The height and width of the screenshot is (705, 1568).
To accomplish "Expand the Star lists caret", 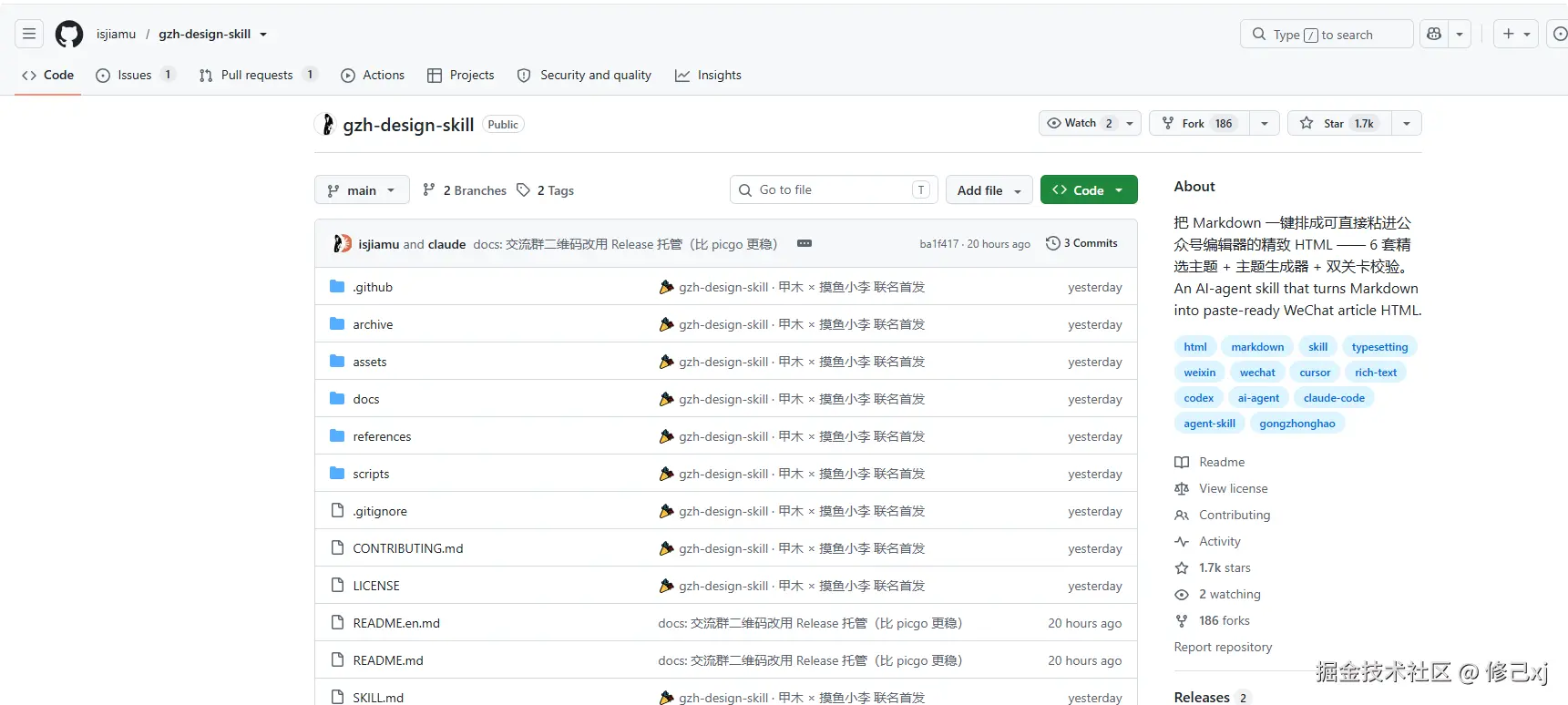I will coord(1407,123).
